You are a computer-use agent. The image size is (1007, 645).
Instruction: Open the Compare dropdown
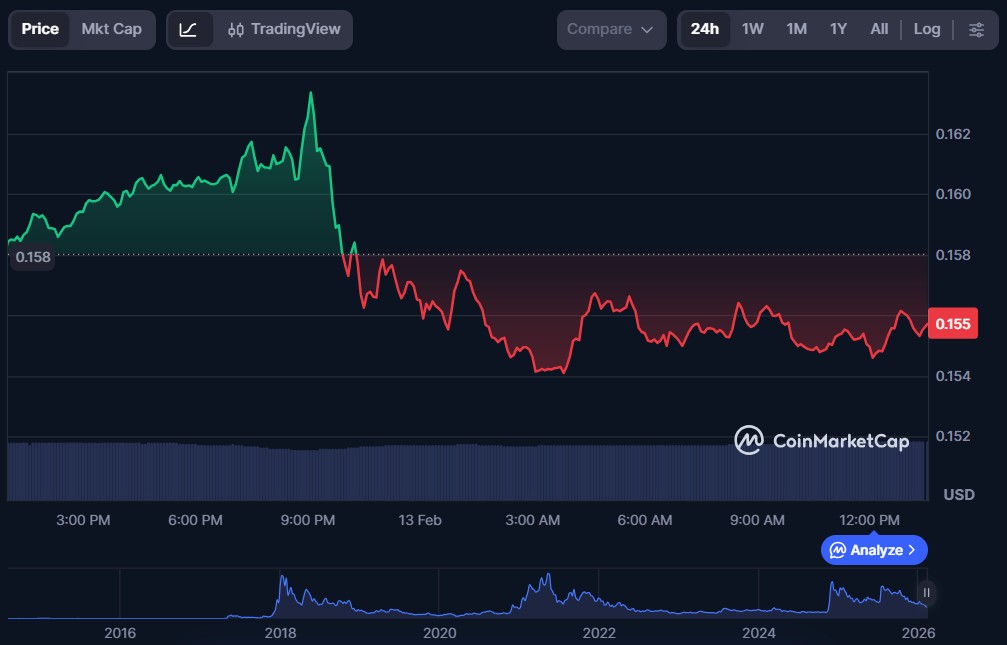[611, 29]
